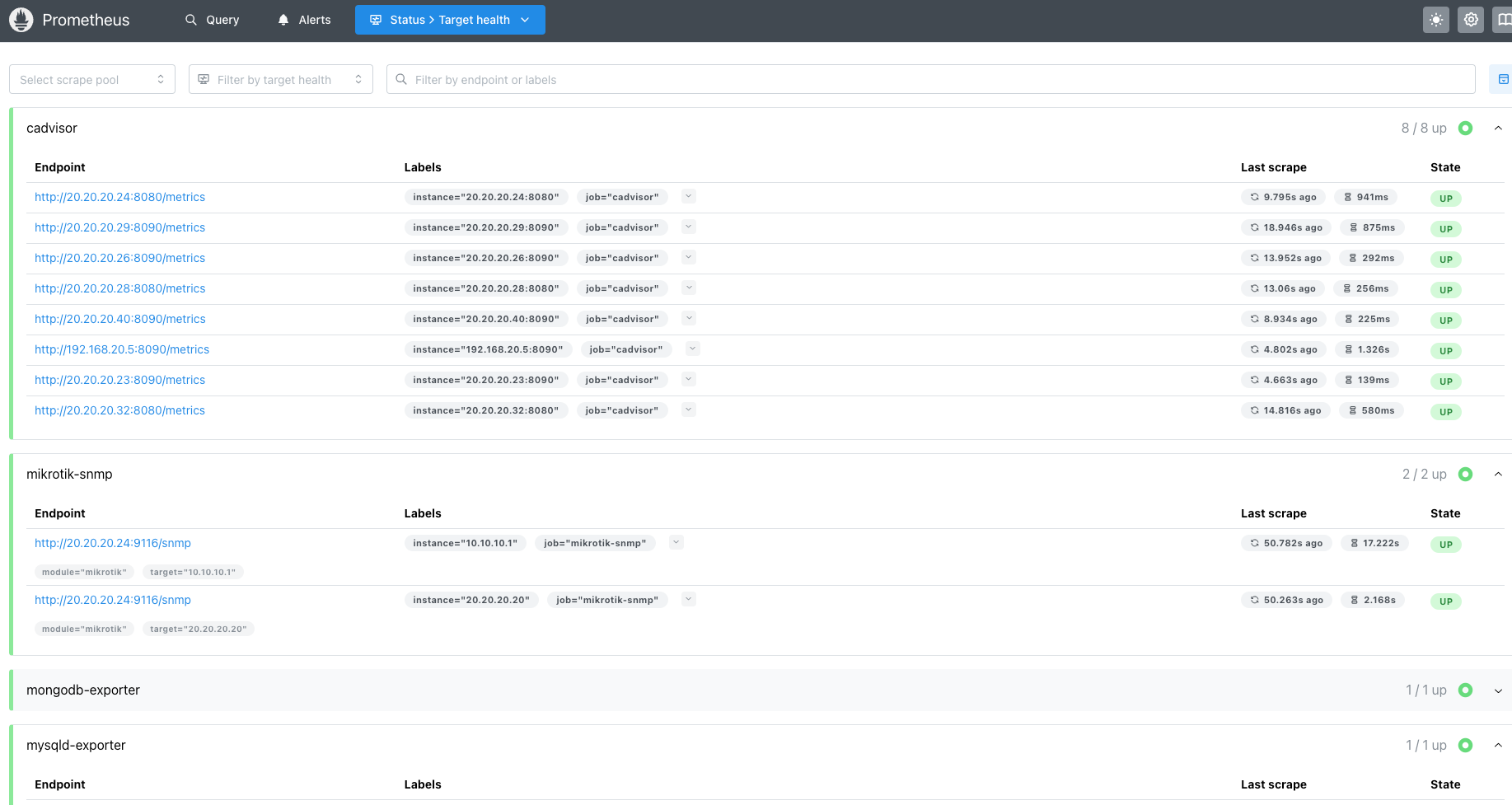Expand labels for 20.20.20.32:8080 target
Image resolution: width=1512 pixels, height=805 pixels.
(x=689, y=410)
